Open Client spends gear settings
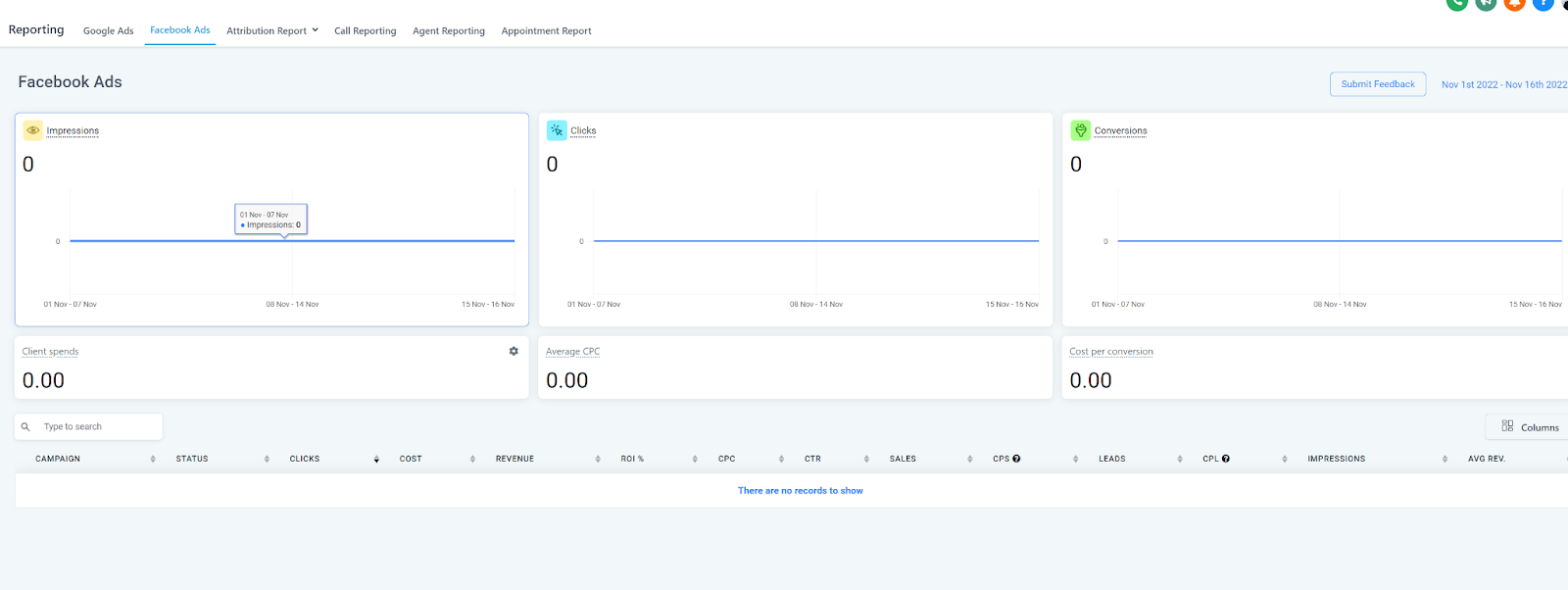This screenshot has width=1568, height=590. (x=514, y=351)
